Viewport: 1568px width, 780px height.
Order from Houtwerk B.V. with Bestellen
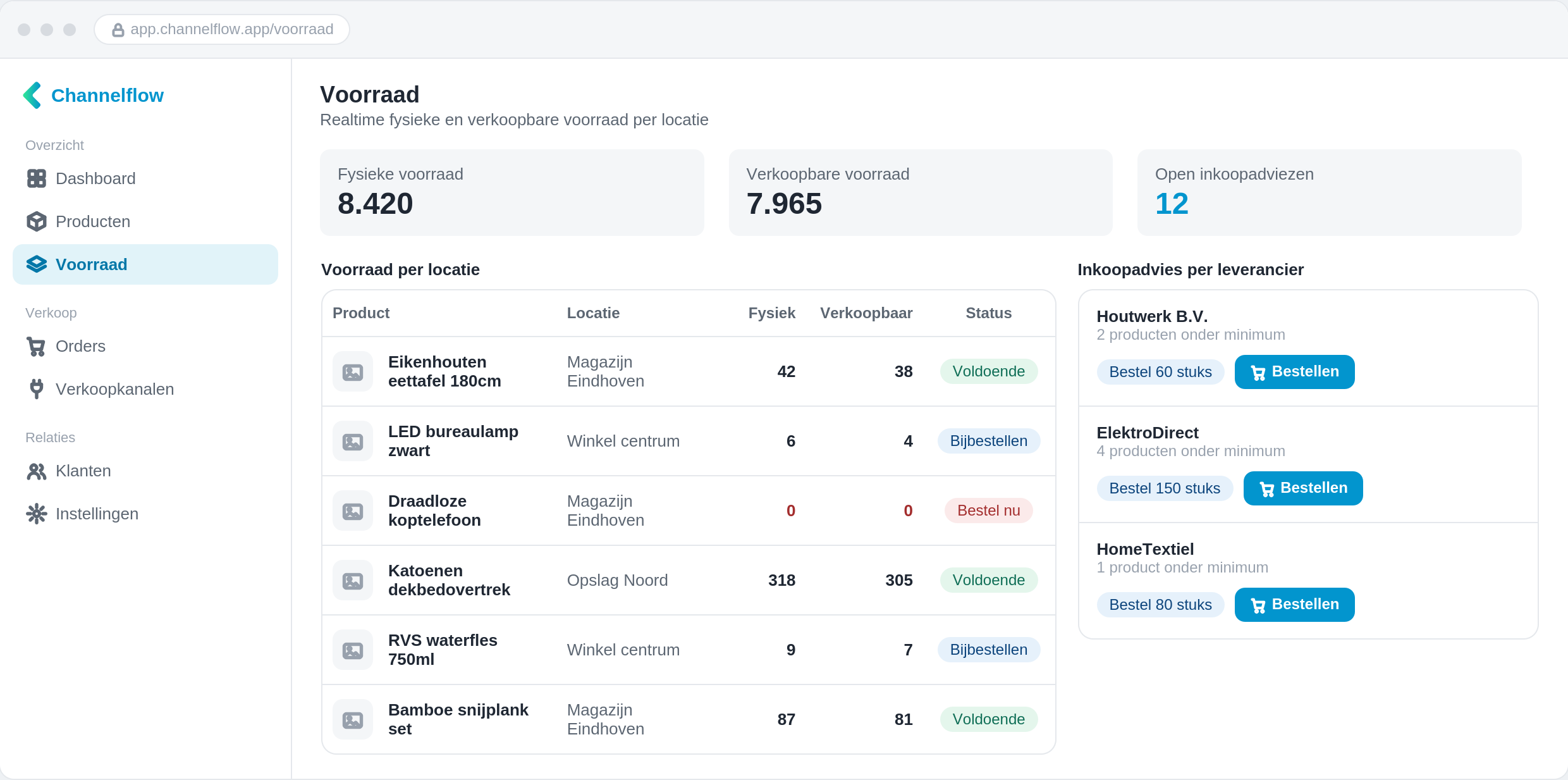1294,372
